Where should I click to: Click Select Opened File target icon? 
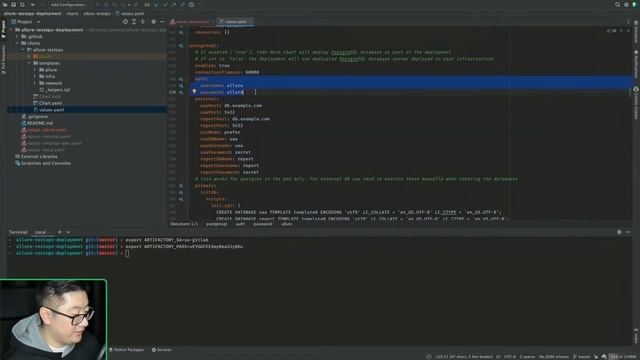coord(125,22)
